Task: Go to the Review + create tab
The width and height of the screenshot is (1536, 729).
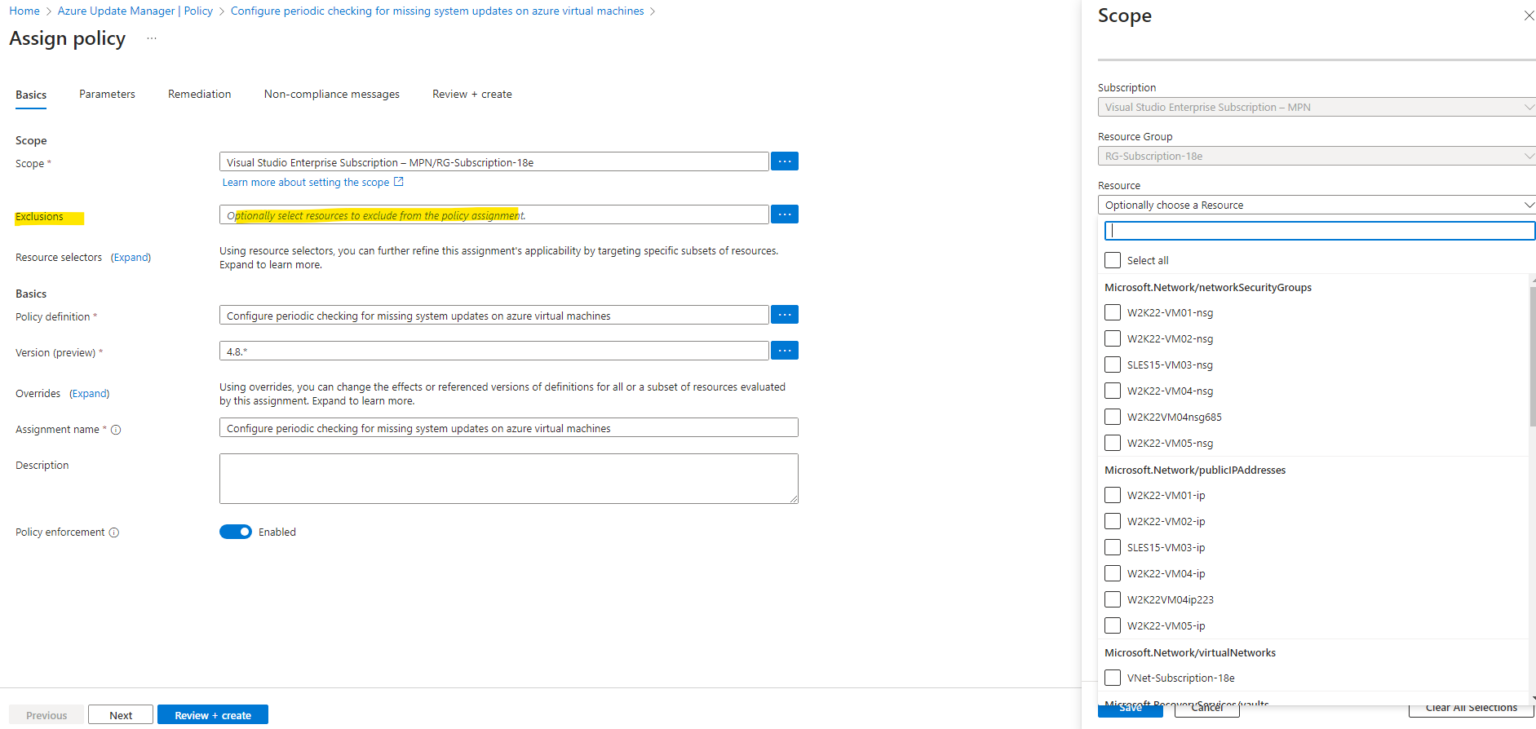Action: tap(472, 94)
